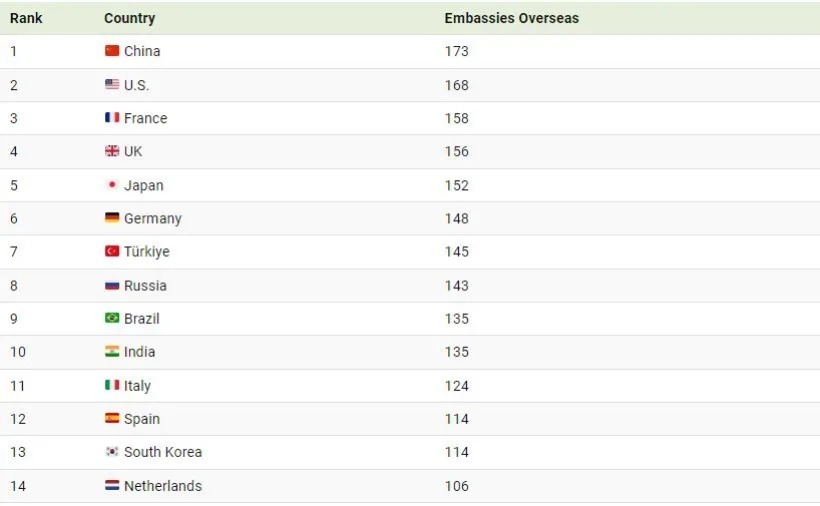Click rank number 7 cell

pyautogui.click(x=14, y=252)
